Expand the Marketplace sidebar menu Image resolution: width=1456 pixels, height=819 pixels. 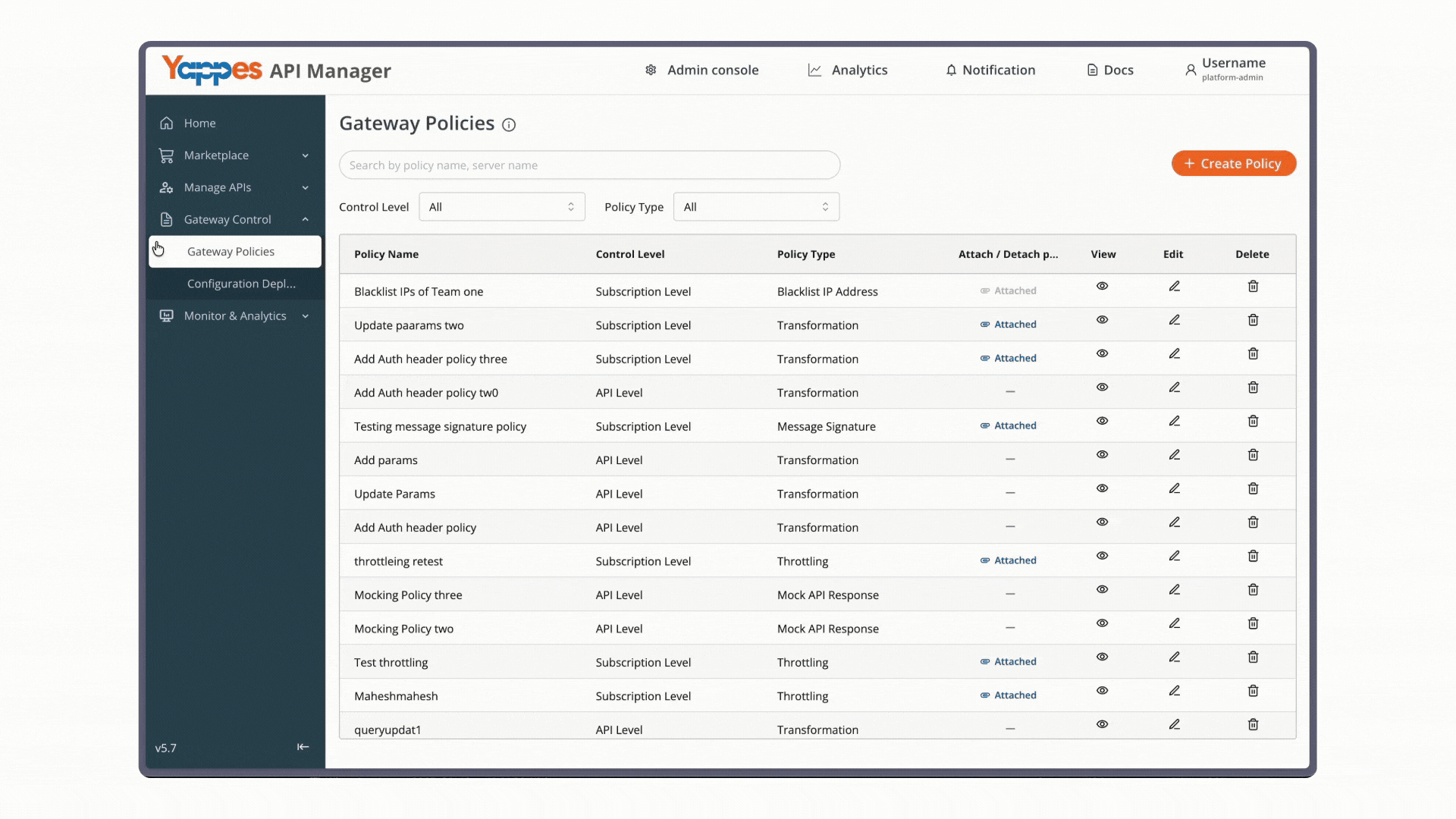[235, 155]
